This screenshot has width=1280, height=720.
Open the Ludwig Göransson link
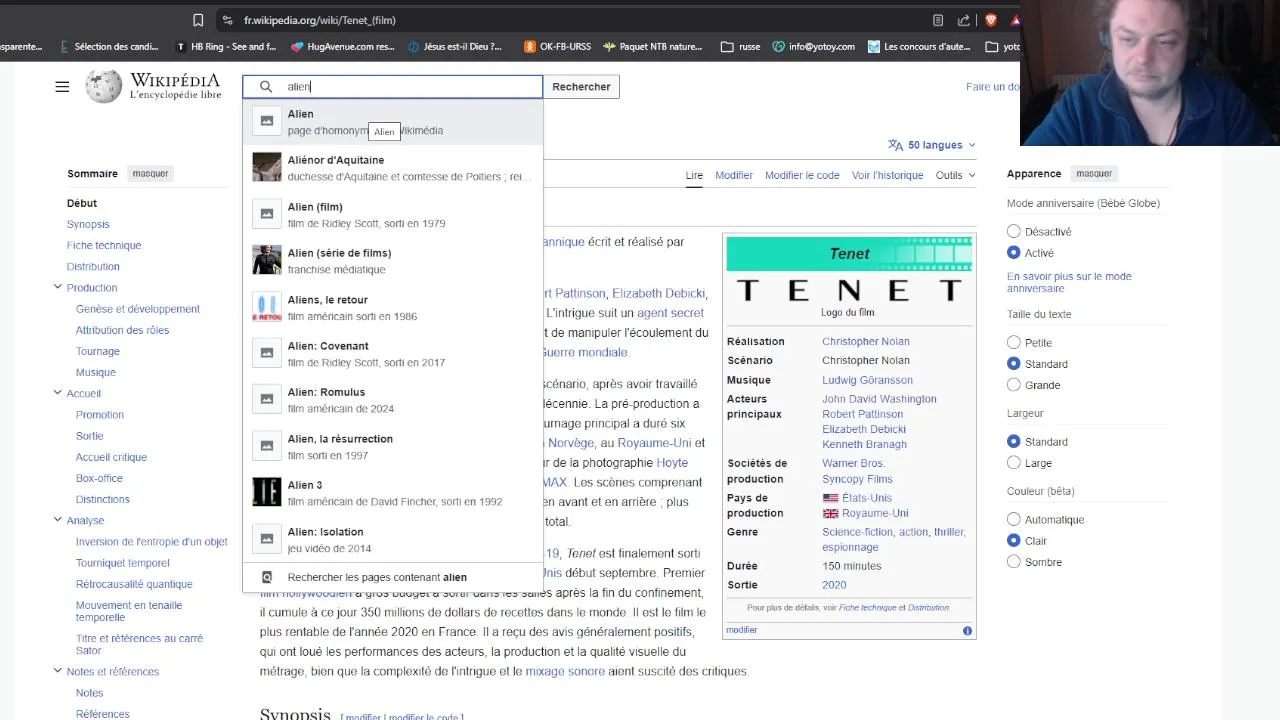click(867, 380)
